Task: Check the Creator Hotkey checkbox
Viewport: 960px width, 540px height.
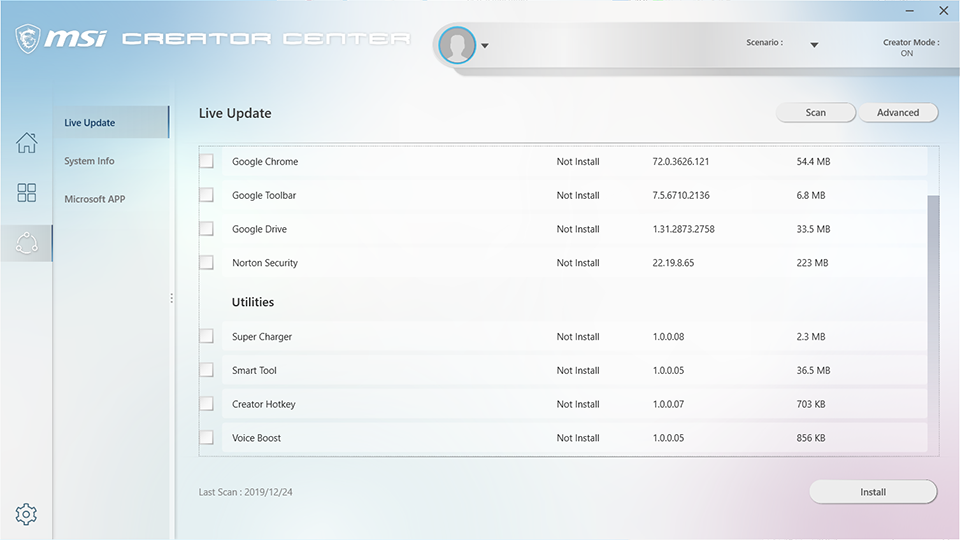Action: pos(206,403)
